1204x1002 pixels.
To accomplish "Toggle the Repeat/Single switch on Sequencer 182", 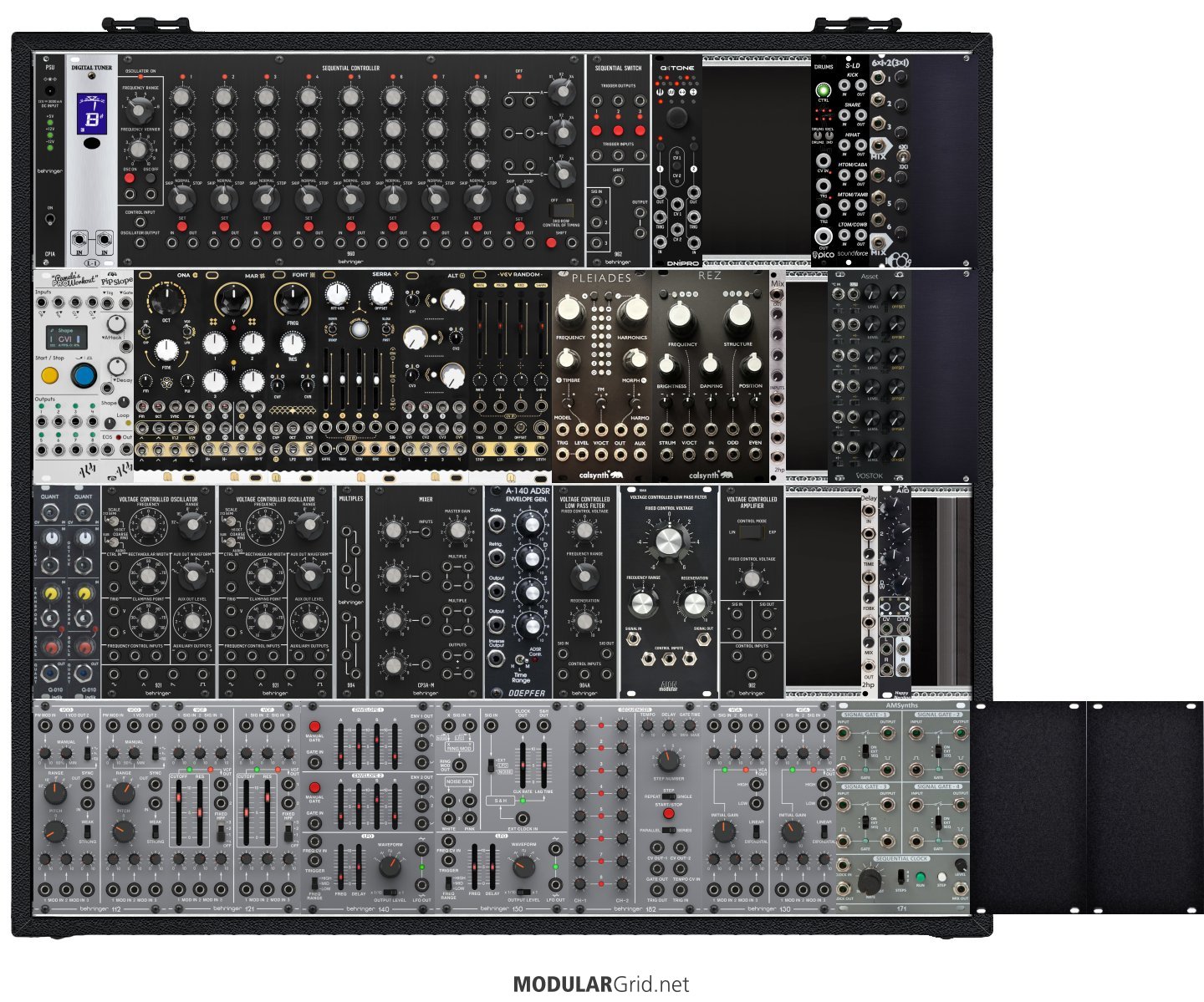I will click(668, 796).
